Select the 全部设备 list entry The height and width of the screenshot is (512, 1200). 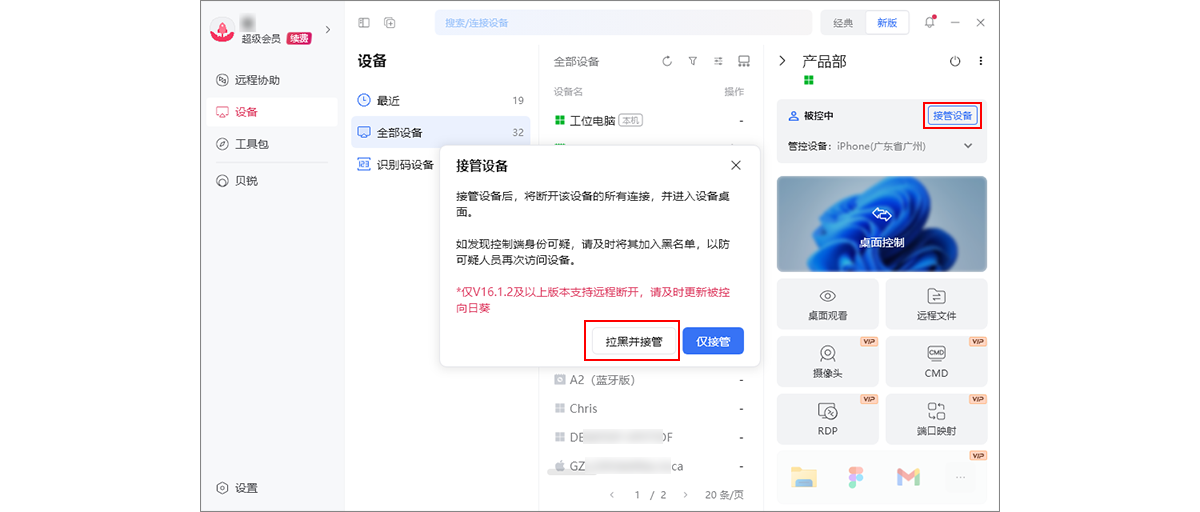(440, 132)
